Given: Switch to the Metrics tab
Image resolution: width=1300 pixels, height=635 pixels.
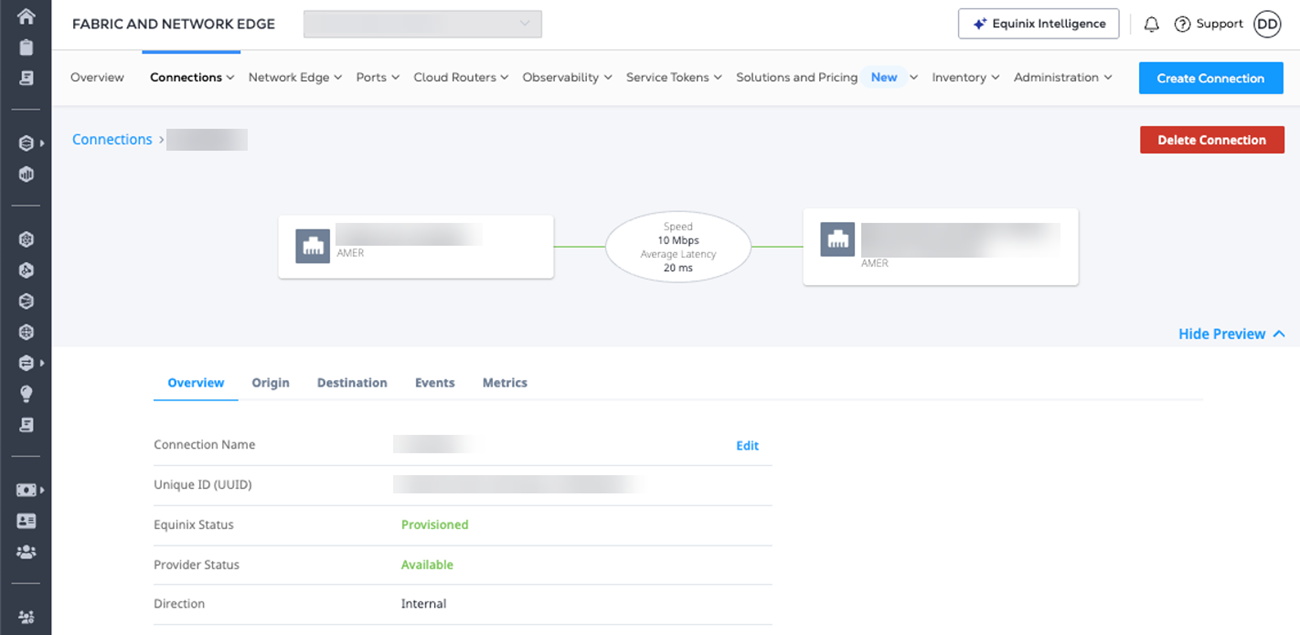Looking at the screenshot, I should pos(504,383).
